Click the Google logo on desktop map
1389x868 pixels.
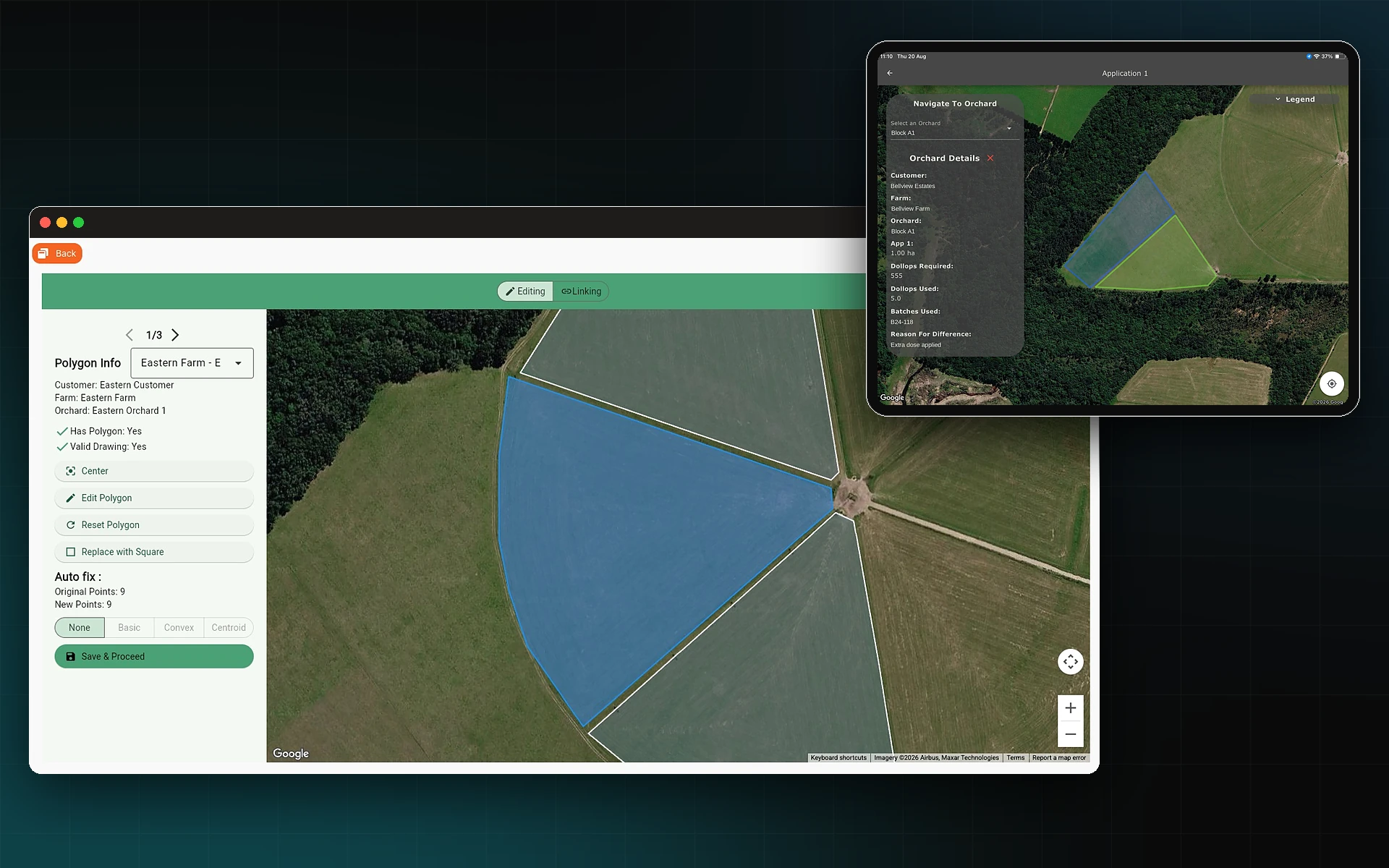(x=291, y=753)
